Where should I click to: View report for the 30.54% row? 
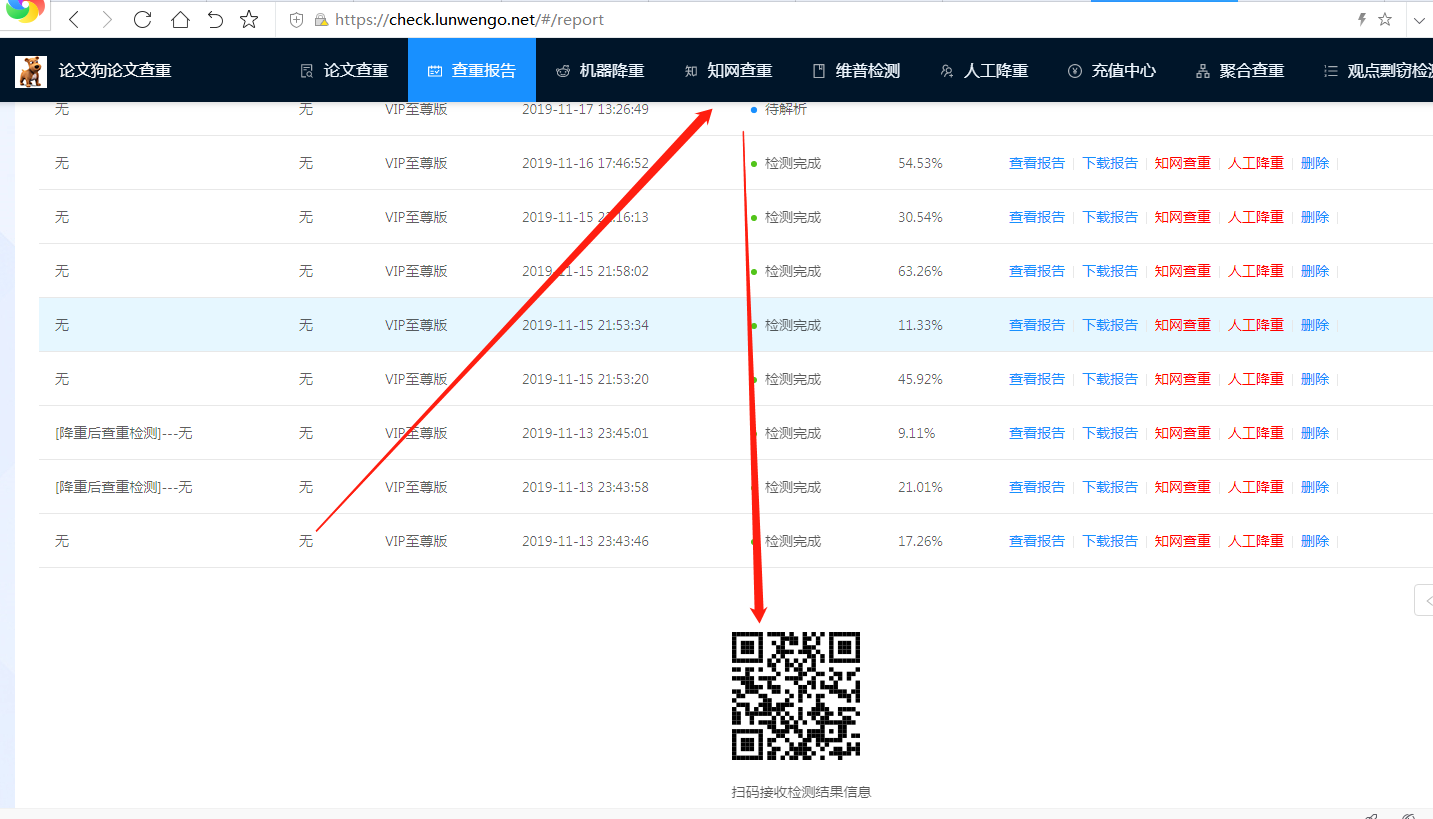[x=1037, y=217]
